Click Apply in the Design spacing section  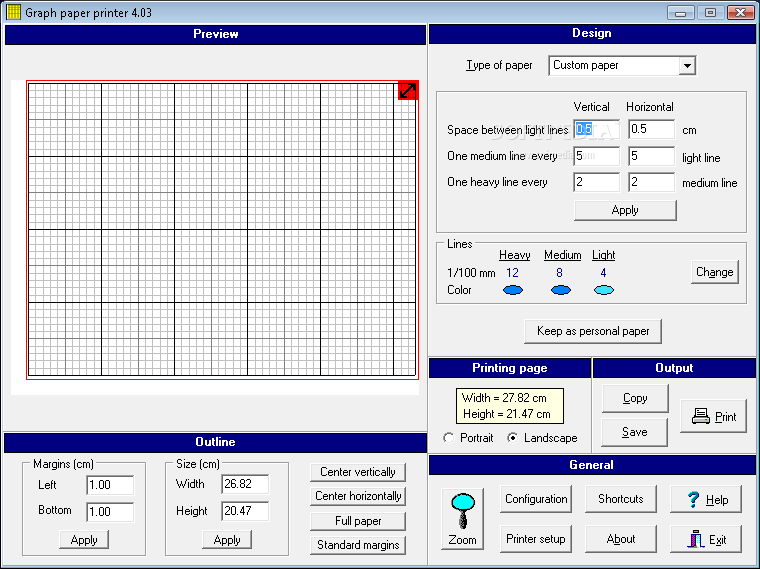[x=625, y=210]
